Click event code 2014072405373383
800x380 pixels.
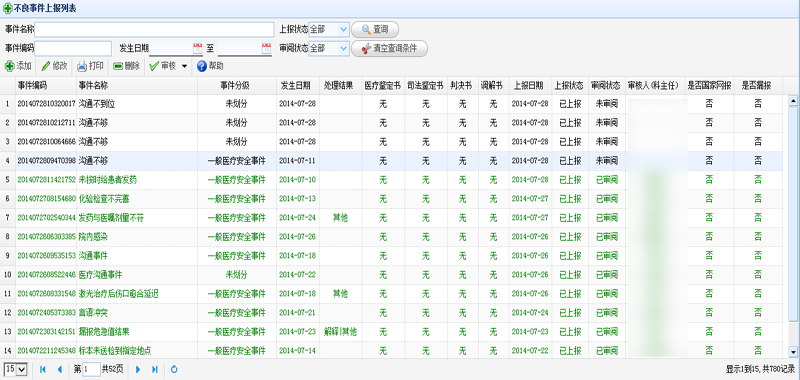pyautogui.click(x=46, y=313)
